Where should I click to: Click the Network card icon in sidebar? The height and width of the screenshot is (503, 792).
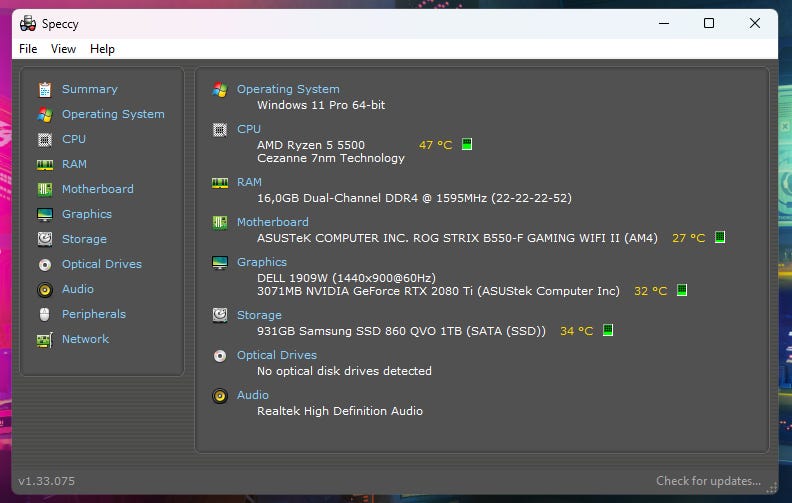pos(45,340)
